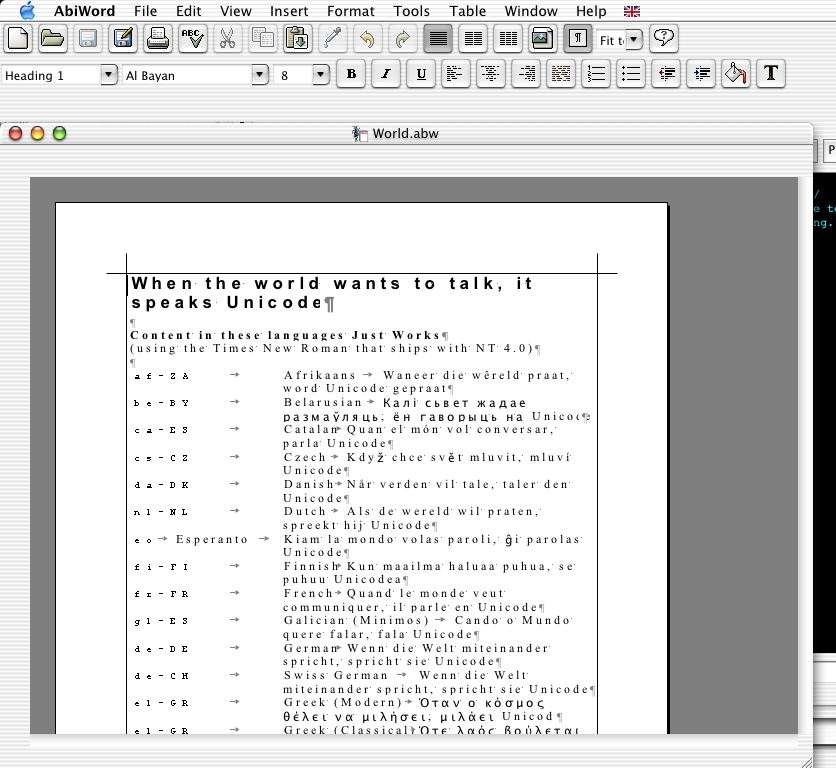Open the Format menu
836x768 pixels.
(x=351, y=11)
